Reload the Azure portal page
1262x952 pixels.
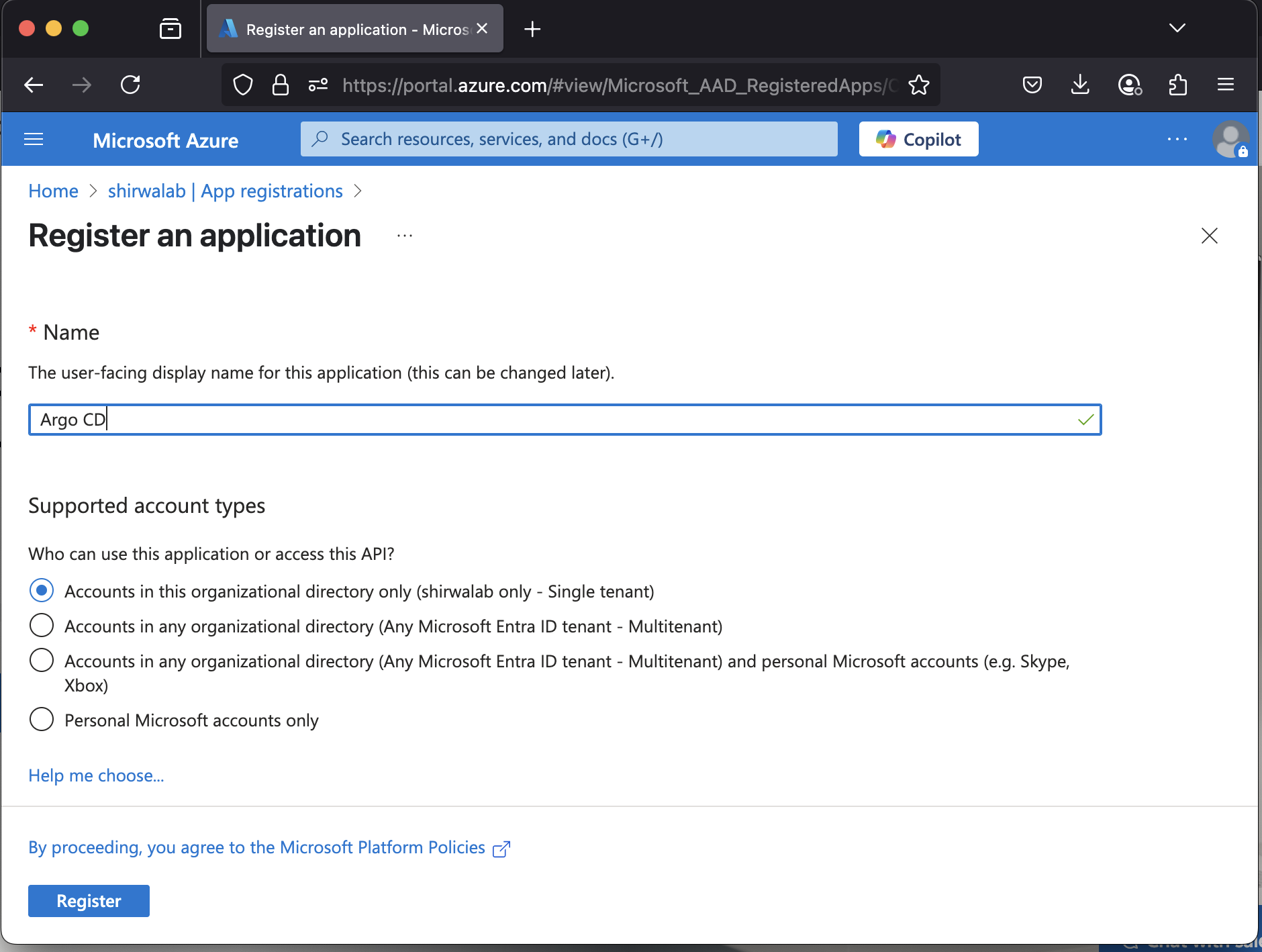click(130, 85)
